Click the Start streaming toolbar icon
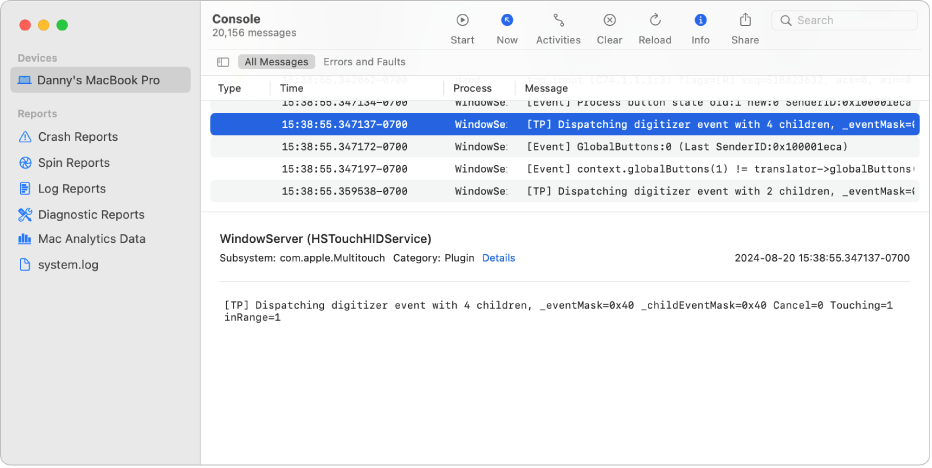 click(462, 20)
